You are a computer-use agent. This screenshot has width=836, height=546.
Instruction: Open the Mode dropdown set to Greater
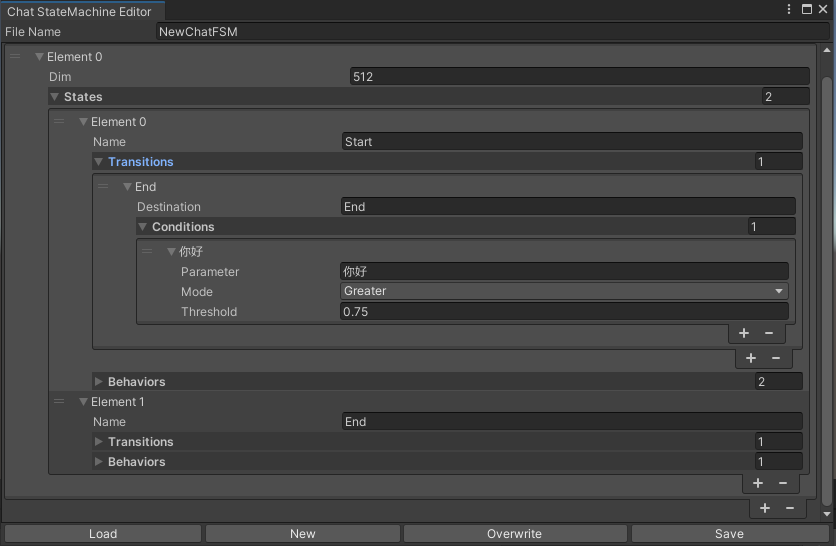coord(564,291)
